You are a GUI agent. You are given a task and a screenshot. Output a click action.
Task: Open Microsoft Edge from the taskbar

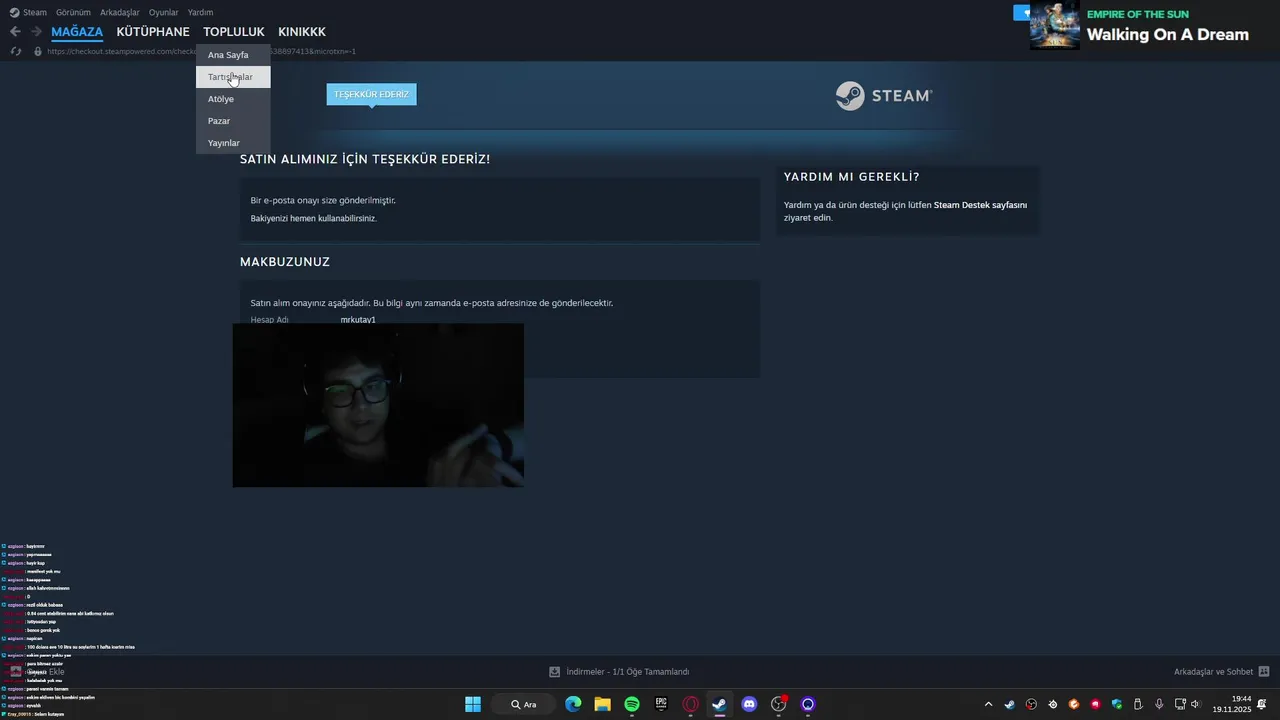[x=573, y=704]
